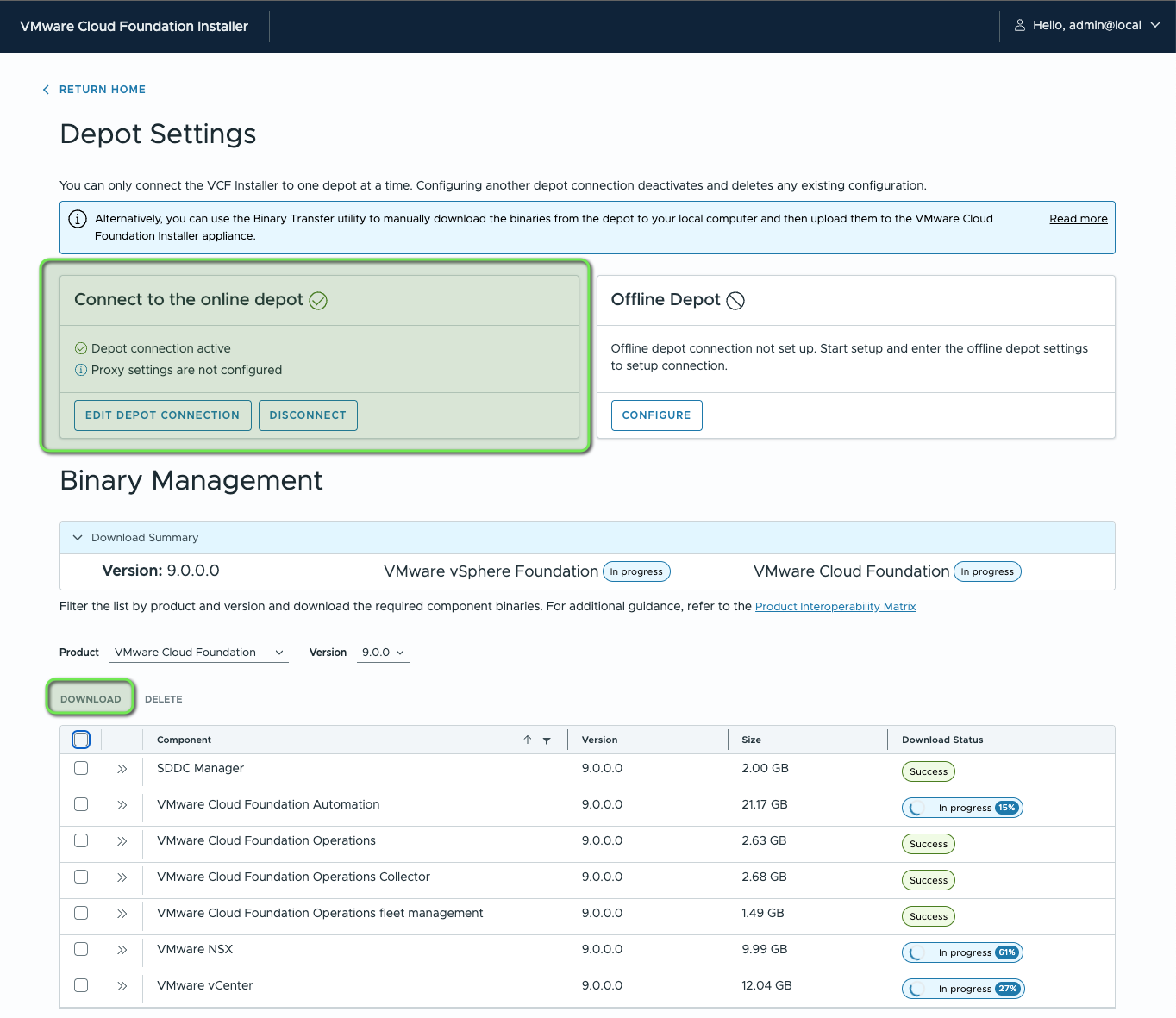
Task: Click the Component column filter icon
Action: 547,740
